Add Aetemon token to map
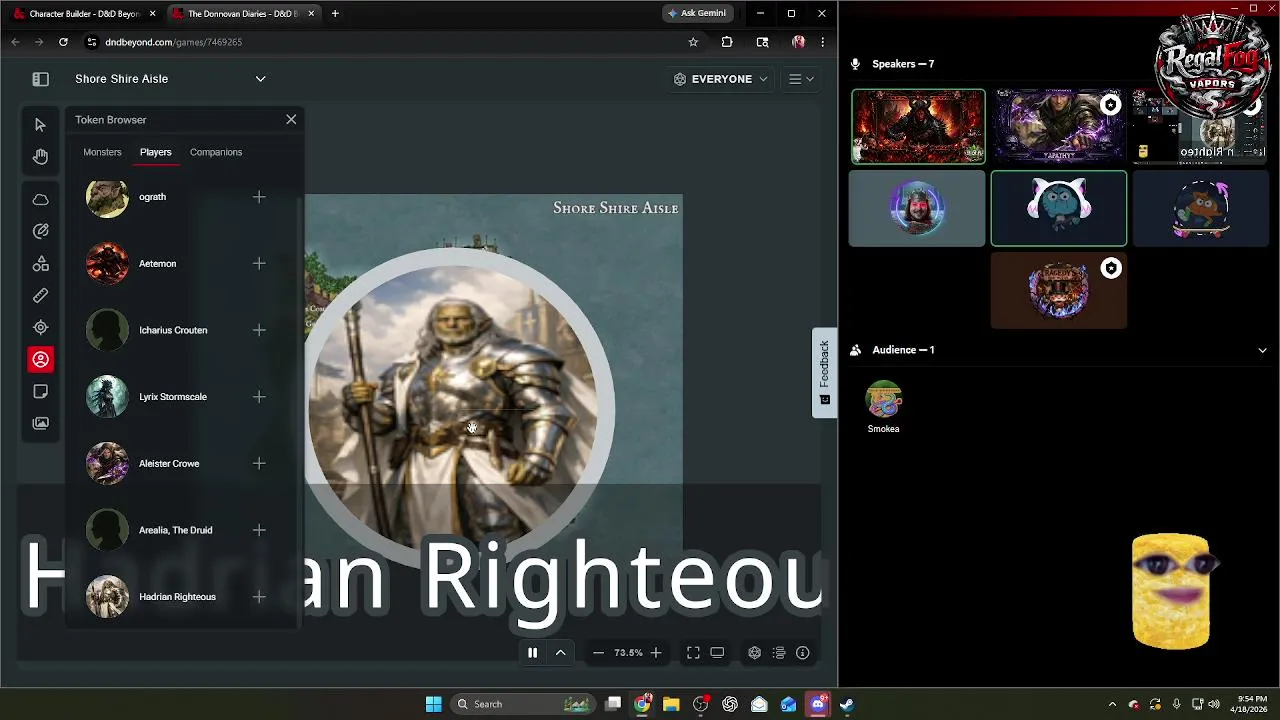The width and height of the screenshot is (1280, 720). tap(259, 263)
